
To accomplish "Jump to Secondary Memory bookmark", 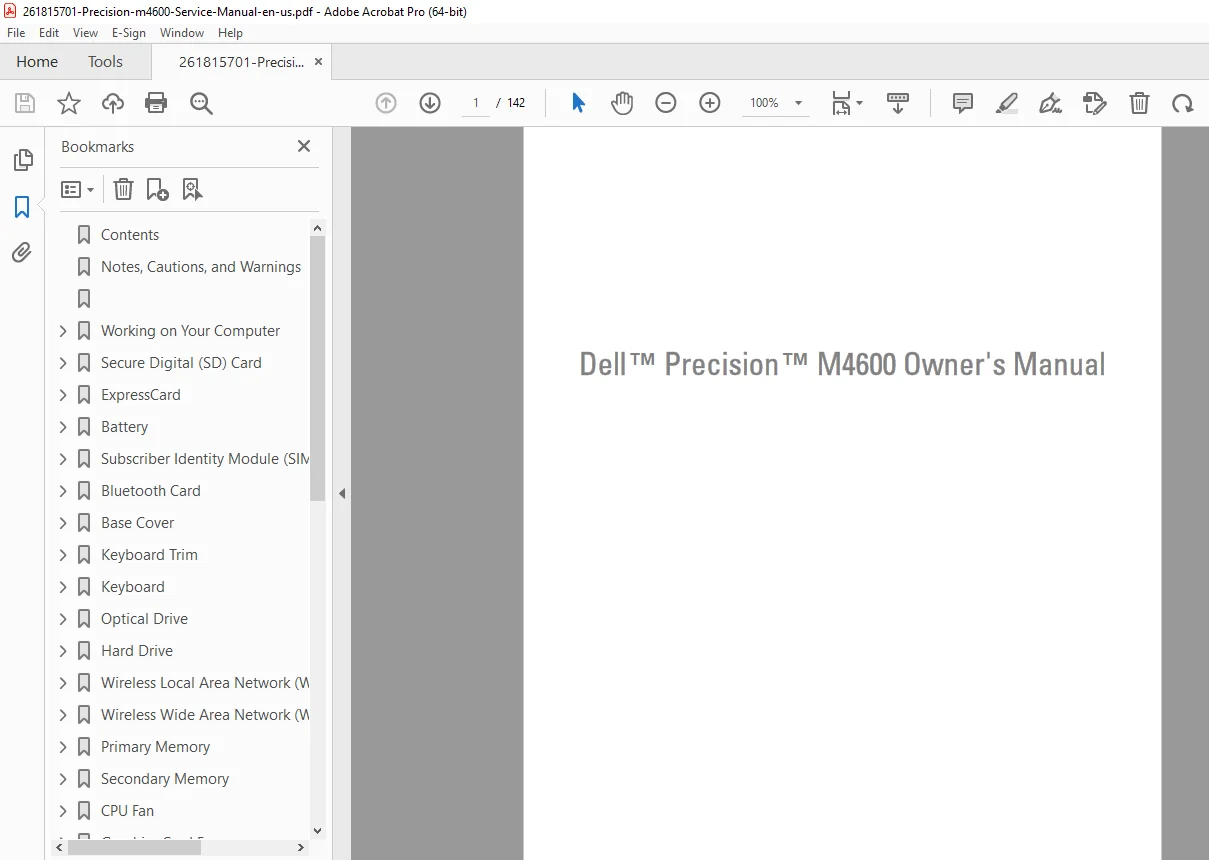I will tap(165, 779).
